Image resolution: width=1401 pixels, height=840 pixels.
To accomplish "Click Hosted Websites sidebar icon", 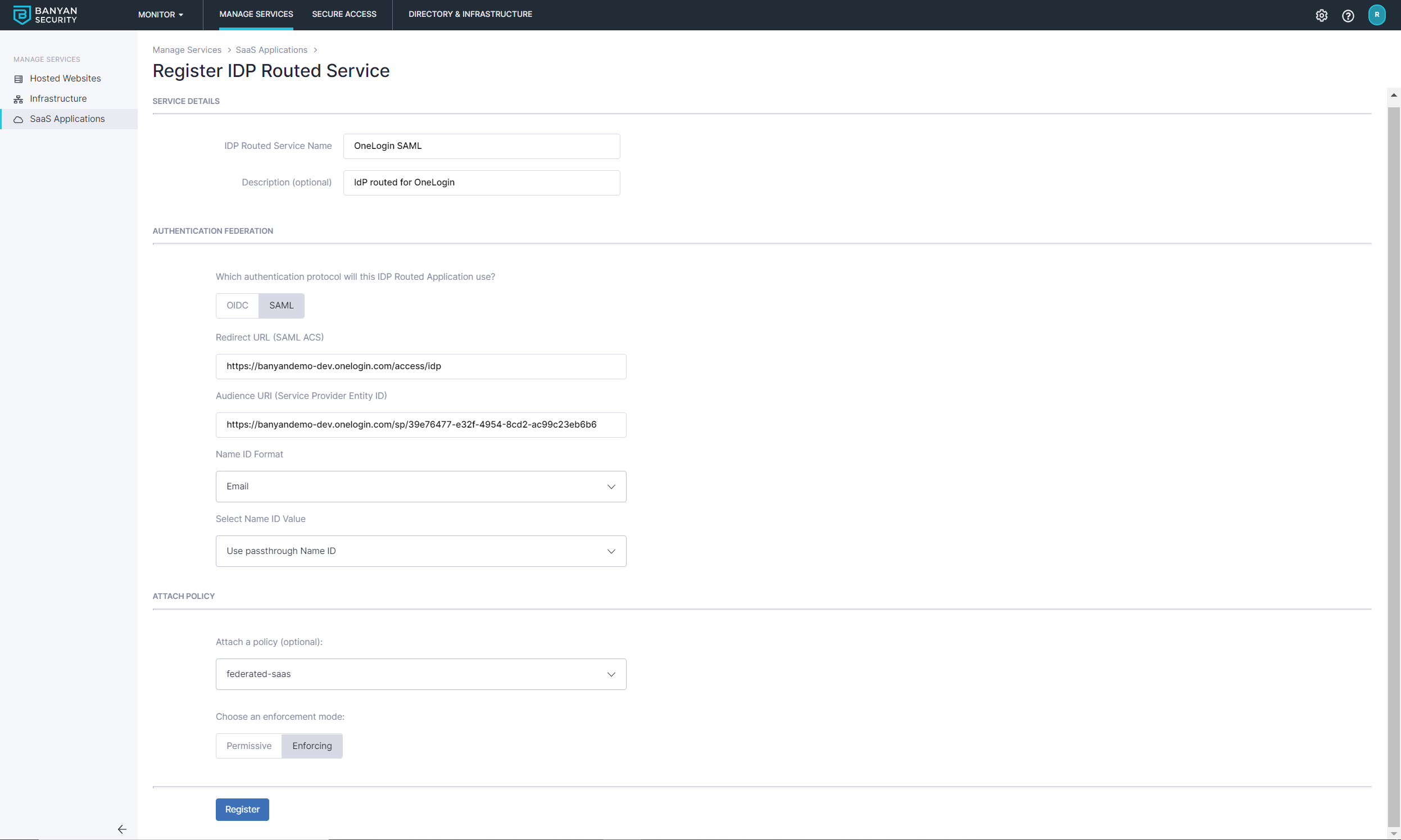I will pos(19,79).
